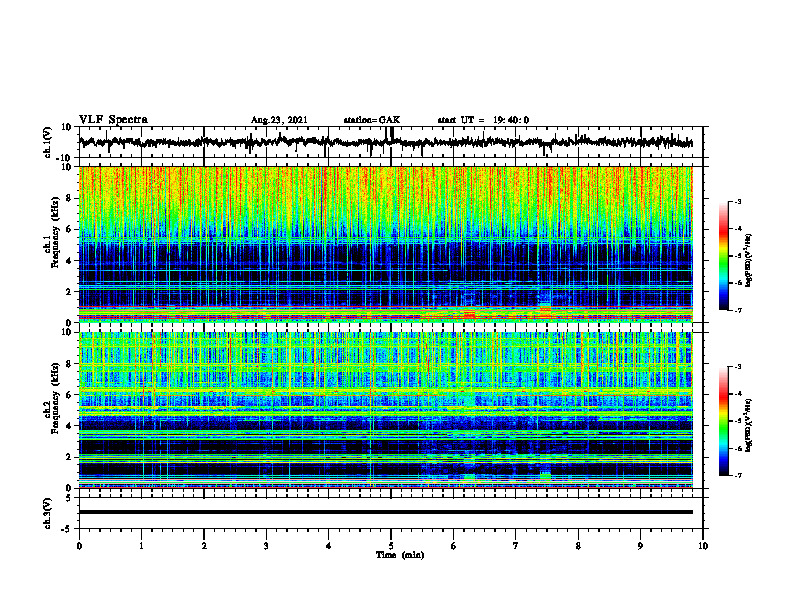Click time-axis tick label "1" at bottom
Image resolution: width=792 pixels, height=612 pixels.
(x=141, y=546)
